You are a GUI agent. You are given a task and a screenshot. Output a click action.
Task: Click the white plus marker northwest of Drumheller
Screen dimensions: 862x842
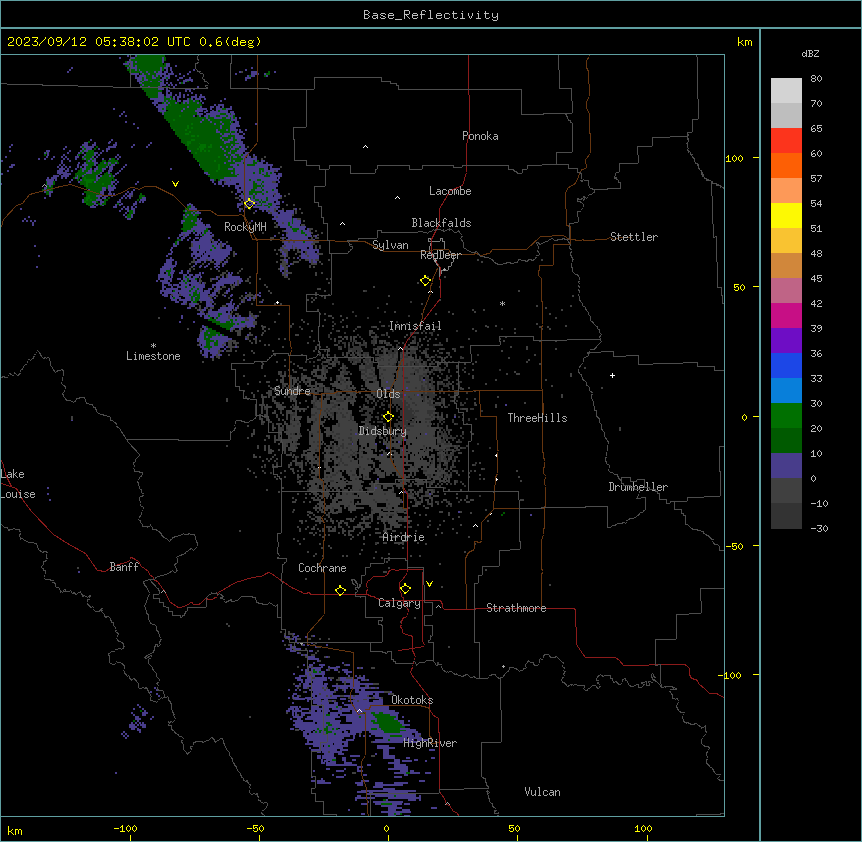[x=612, y=375]
